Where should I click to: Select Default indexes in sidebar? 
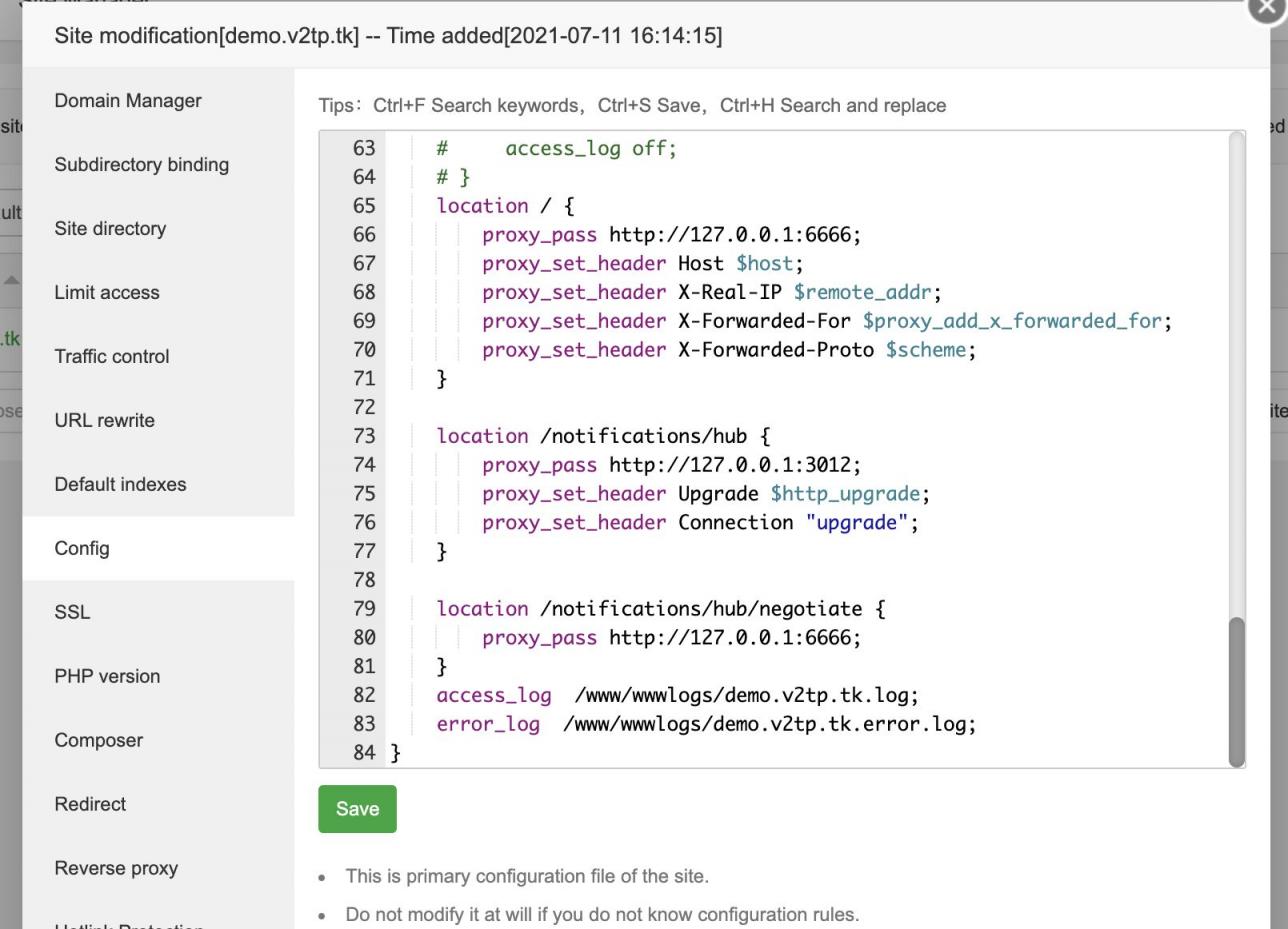(x=120, y=485)
